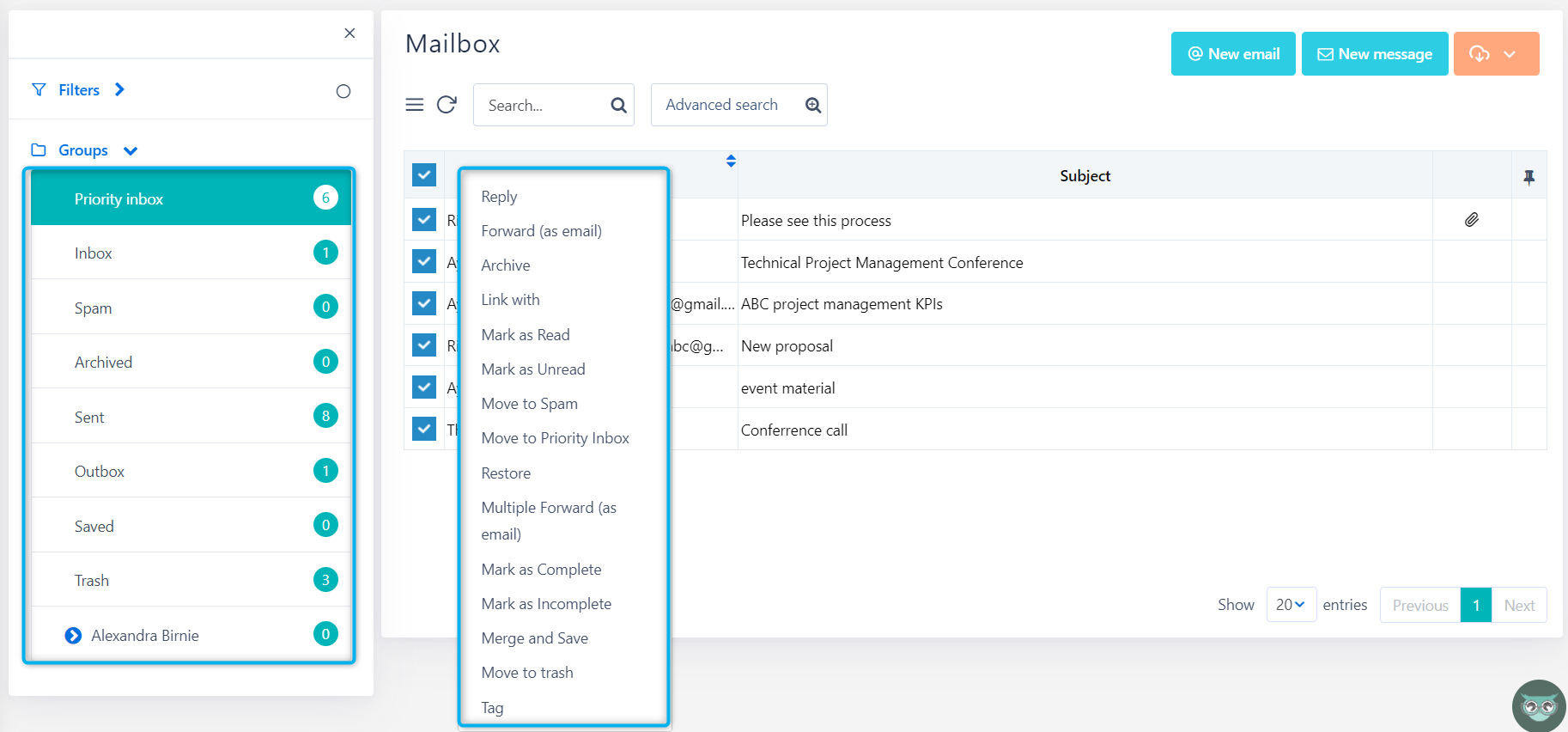This screenshot has height=732, width=1568.
Task: Click the Sent count badge 8
Action: coord(325,416)
